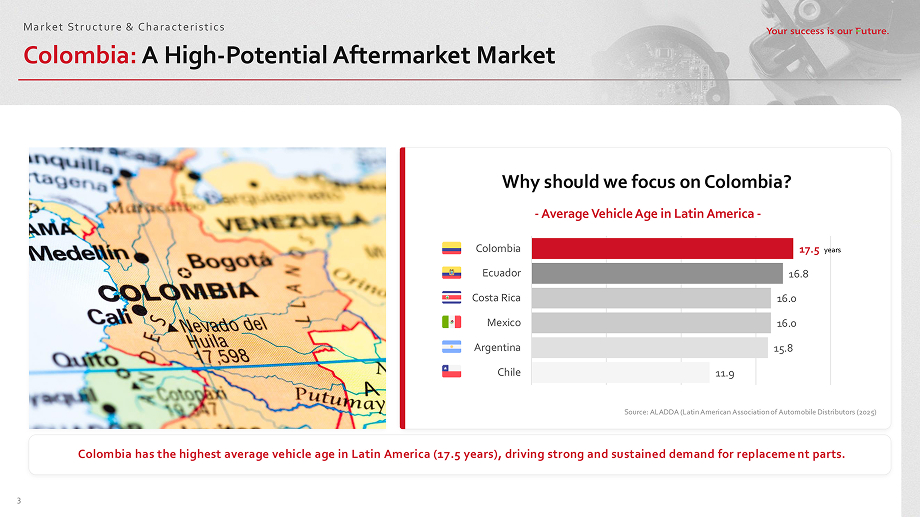920x517 pixels.
Task: Select the 'Average Vehicle Age in Latin America' subtitle
Action: click(648, 214)
